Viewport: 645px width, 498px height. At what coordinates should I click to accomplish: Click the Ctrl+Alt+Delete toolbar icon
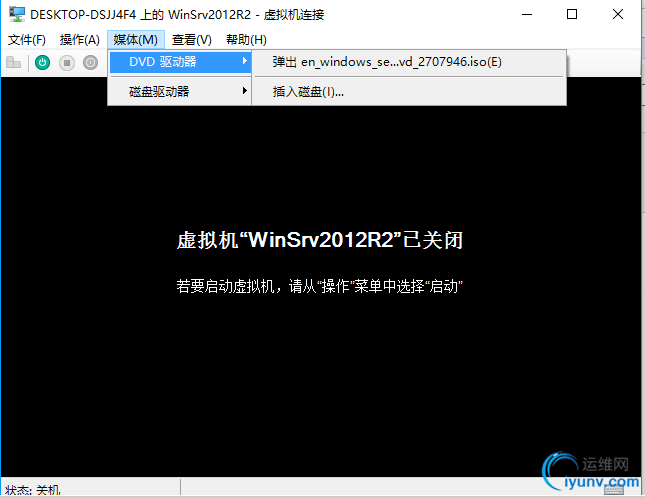[14, 63]
